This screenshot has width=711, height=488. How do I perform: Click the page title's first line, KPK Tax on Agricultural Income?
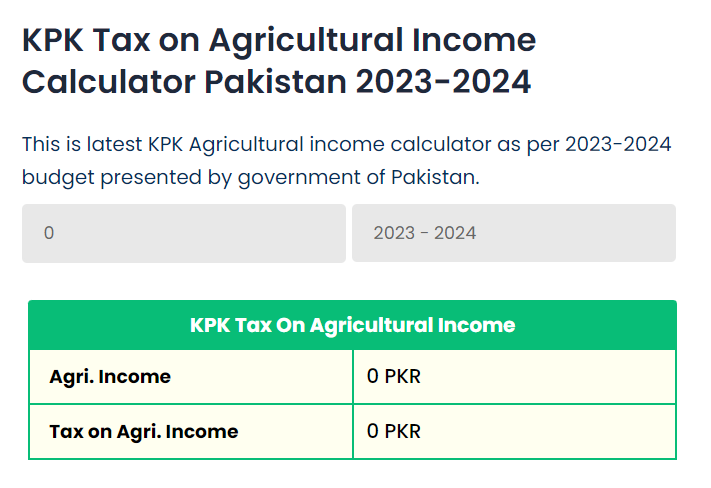click(x=279, y=41)
